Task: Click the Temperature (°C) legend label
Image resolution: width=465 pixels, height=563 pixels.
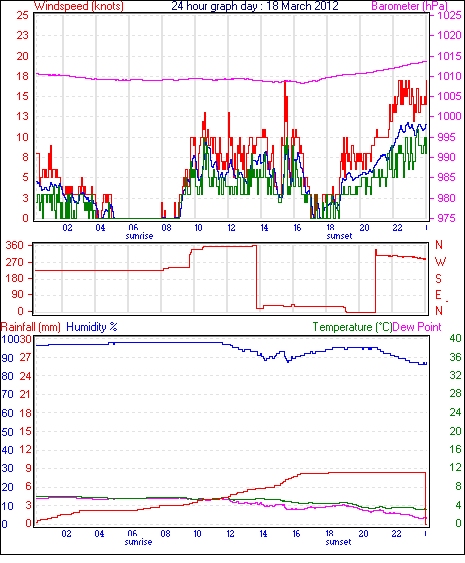Action: (x=352, y=327)
